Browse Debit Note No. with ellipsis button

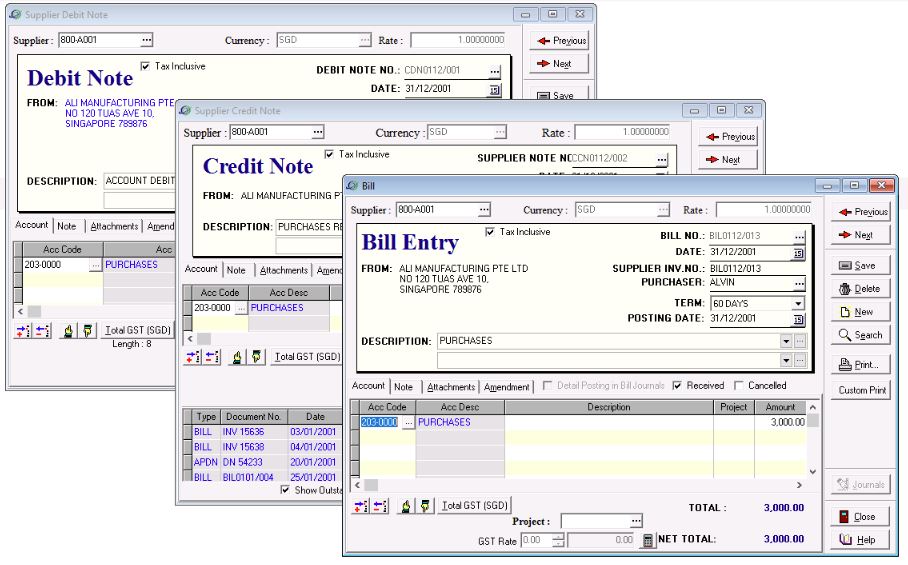coord(494,71)
